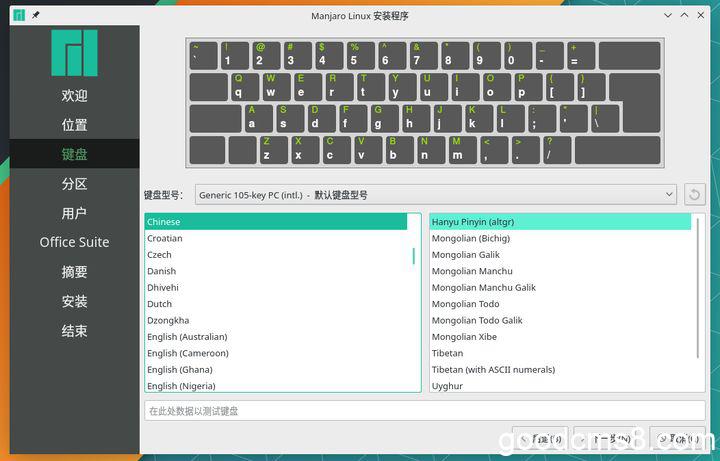Click the Manjaro app icon in title bar
Image resolution: width=720 pixels, height=461 pixels.
pos(19,15)
